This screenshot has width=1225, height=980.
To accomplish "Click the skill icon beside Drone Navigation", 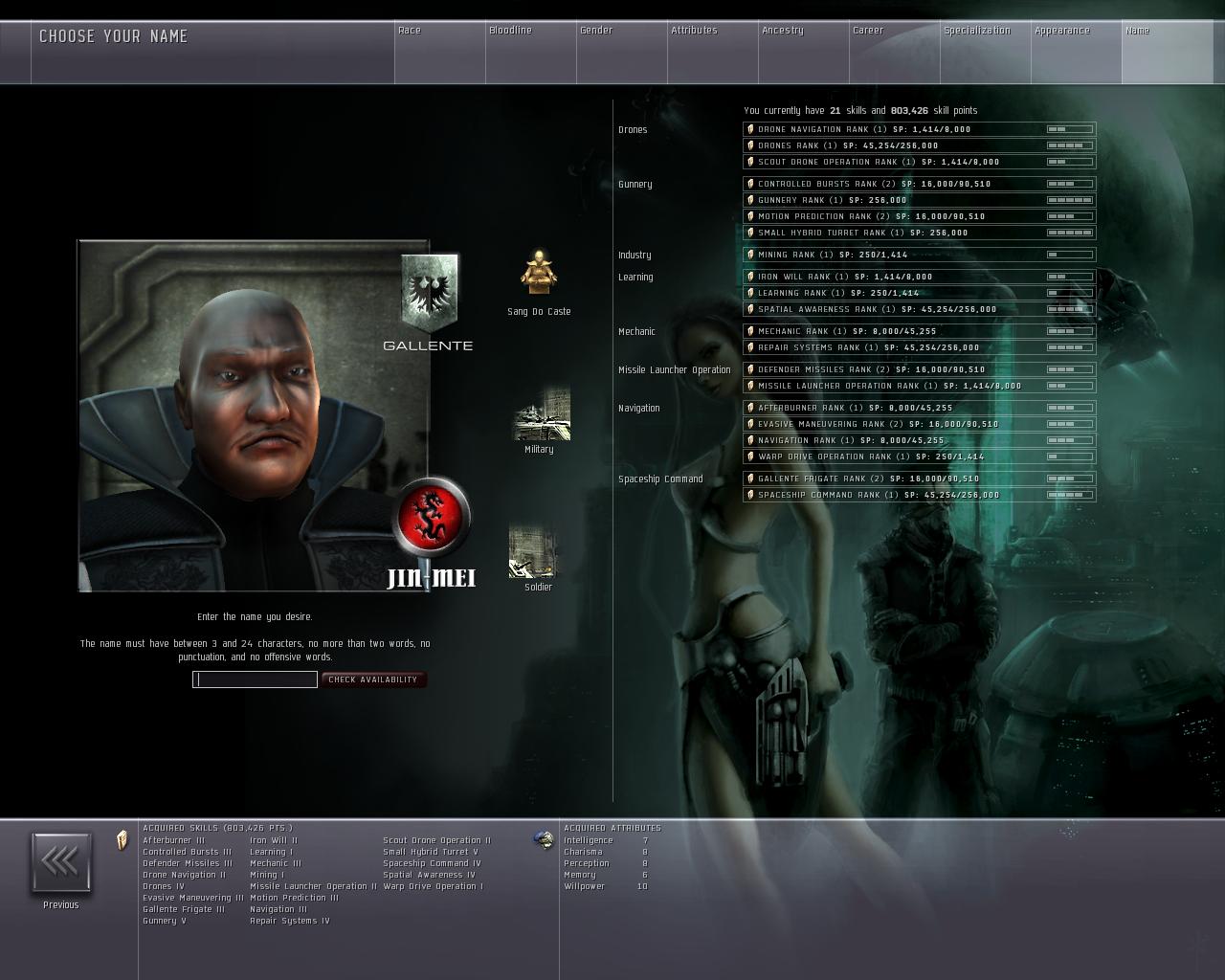I will [751, 129].
